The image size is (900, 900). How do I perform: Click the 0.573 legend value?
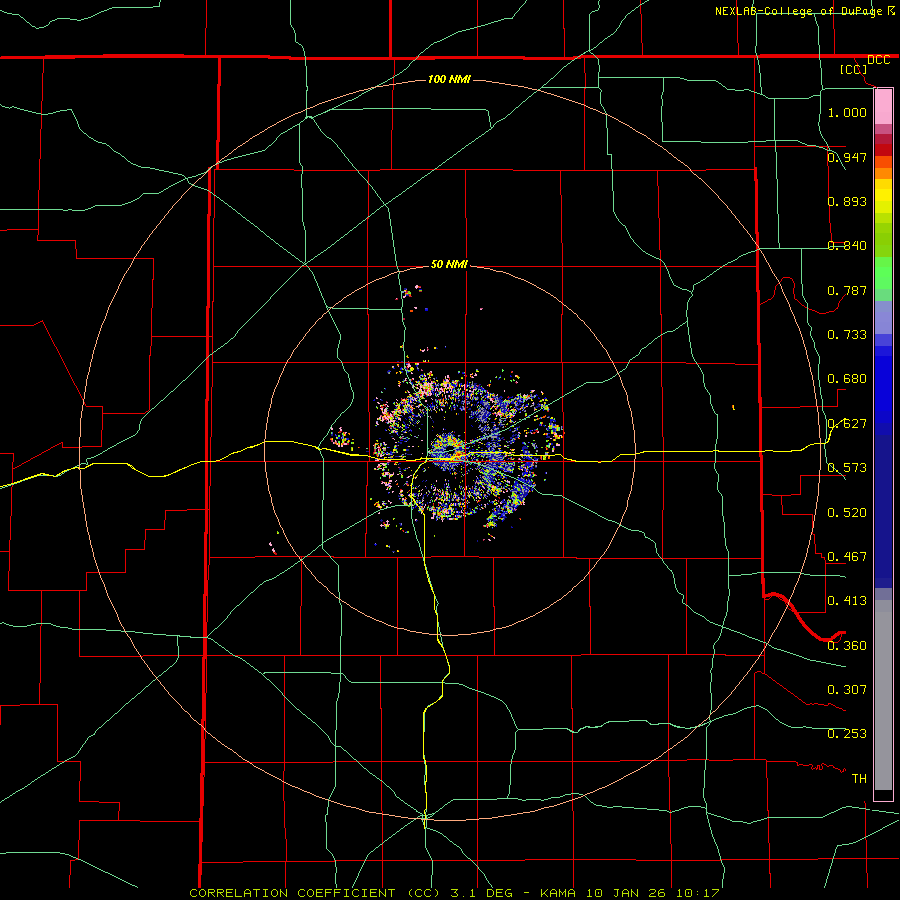pos(847,468)
